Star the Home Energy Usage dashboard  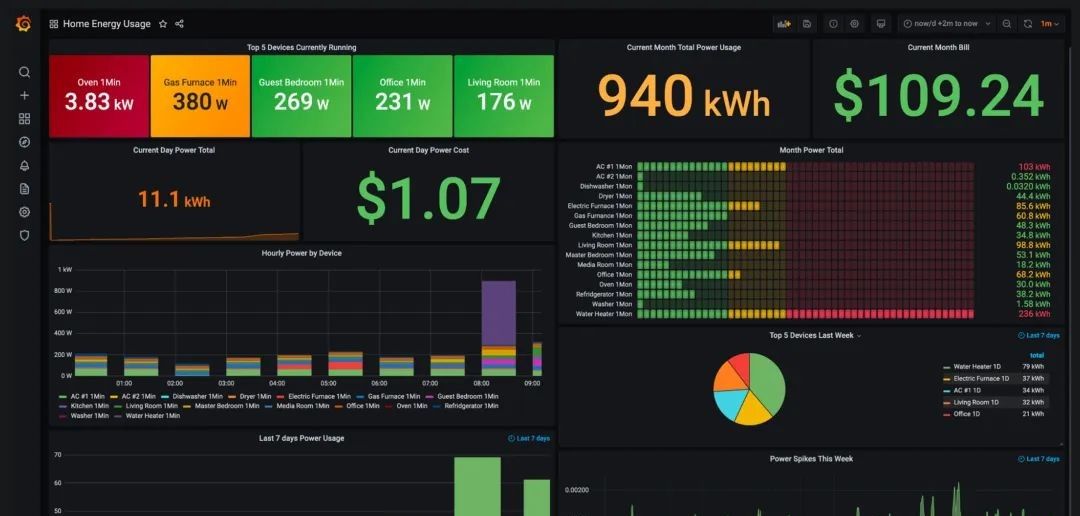point(163,24)
